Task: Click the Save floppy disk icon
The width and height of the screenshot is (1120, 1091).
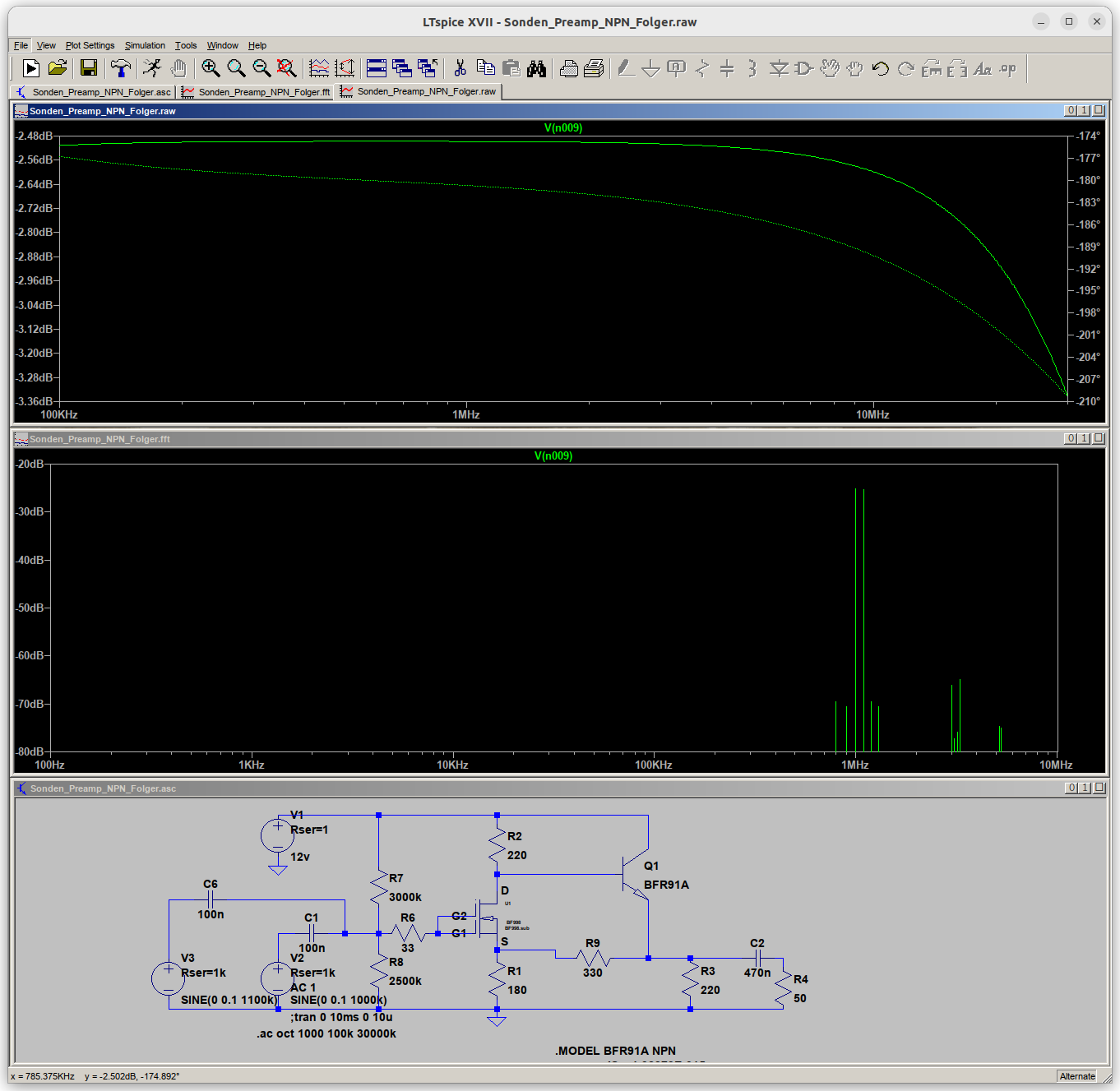Action: tap(89, 68)
